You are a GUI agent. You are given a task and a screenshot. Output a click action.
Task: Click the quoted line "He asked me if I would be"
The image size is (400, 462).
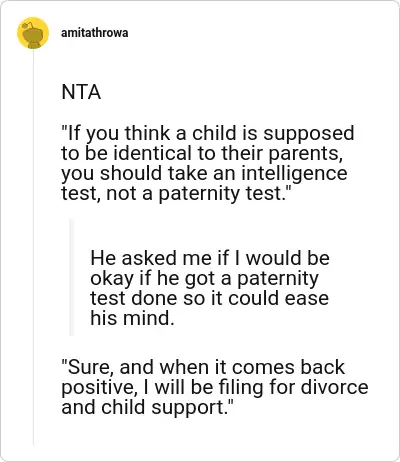210,258
